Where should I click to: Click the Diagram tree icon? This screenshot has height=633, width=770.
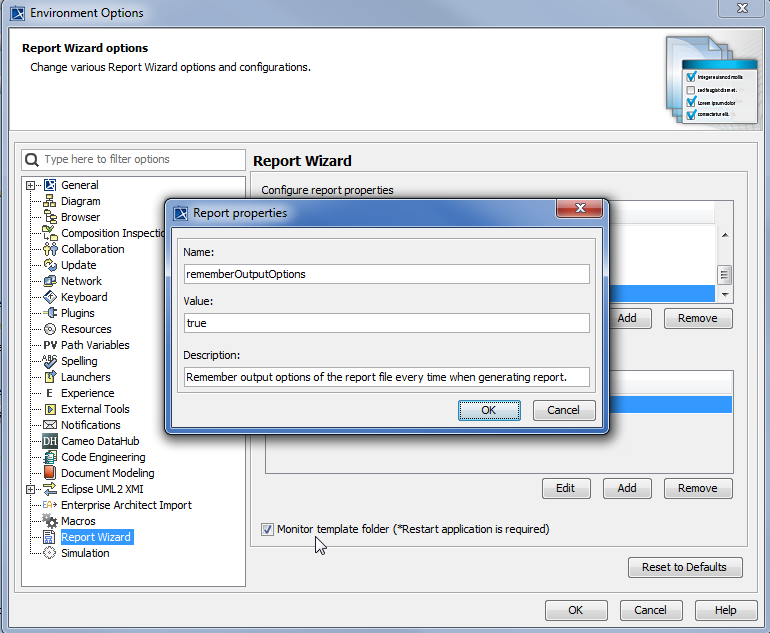tap(50, 201)
